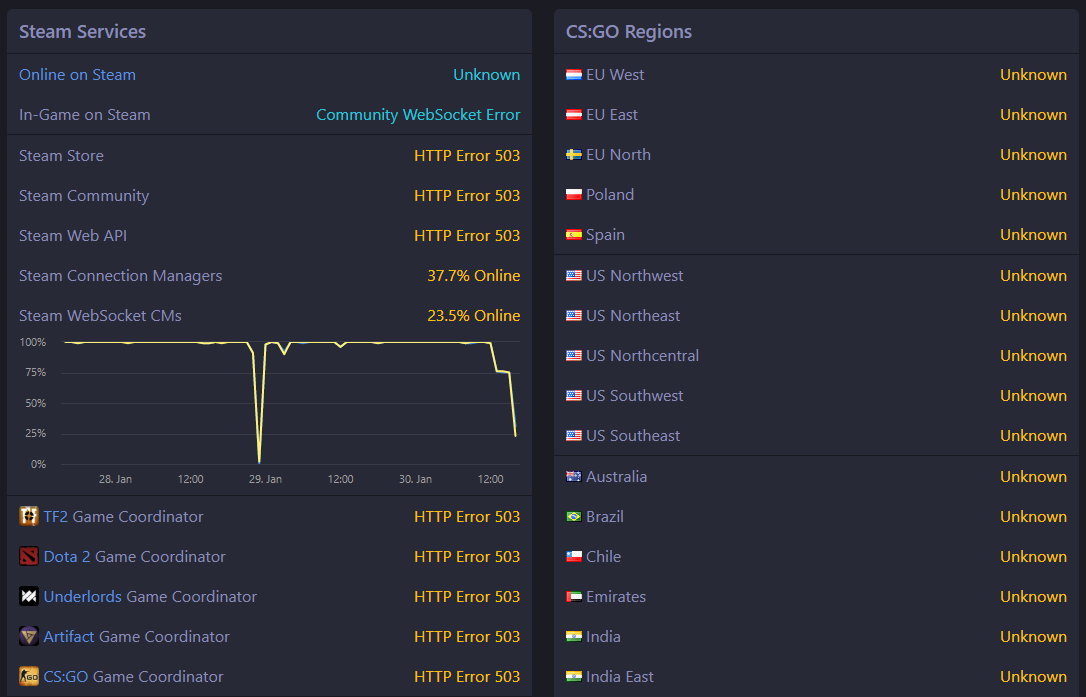Click the EU West flag icon
1086x697 pixels.
pyautogui.click(x=572, y=74)
